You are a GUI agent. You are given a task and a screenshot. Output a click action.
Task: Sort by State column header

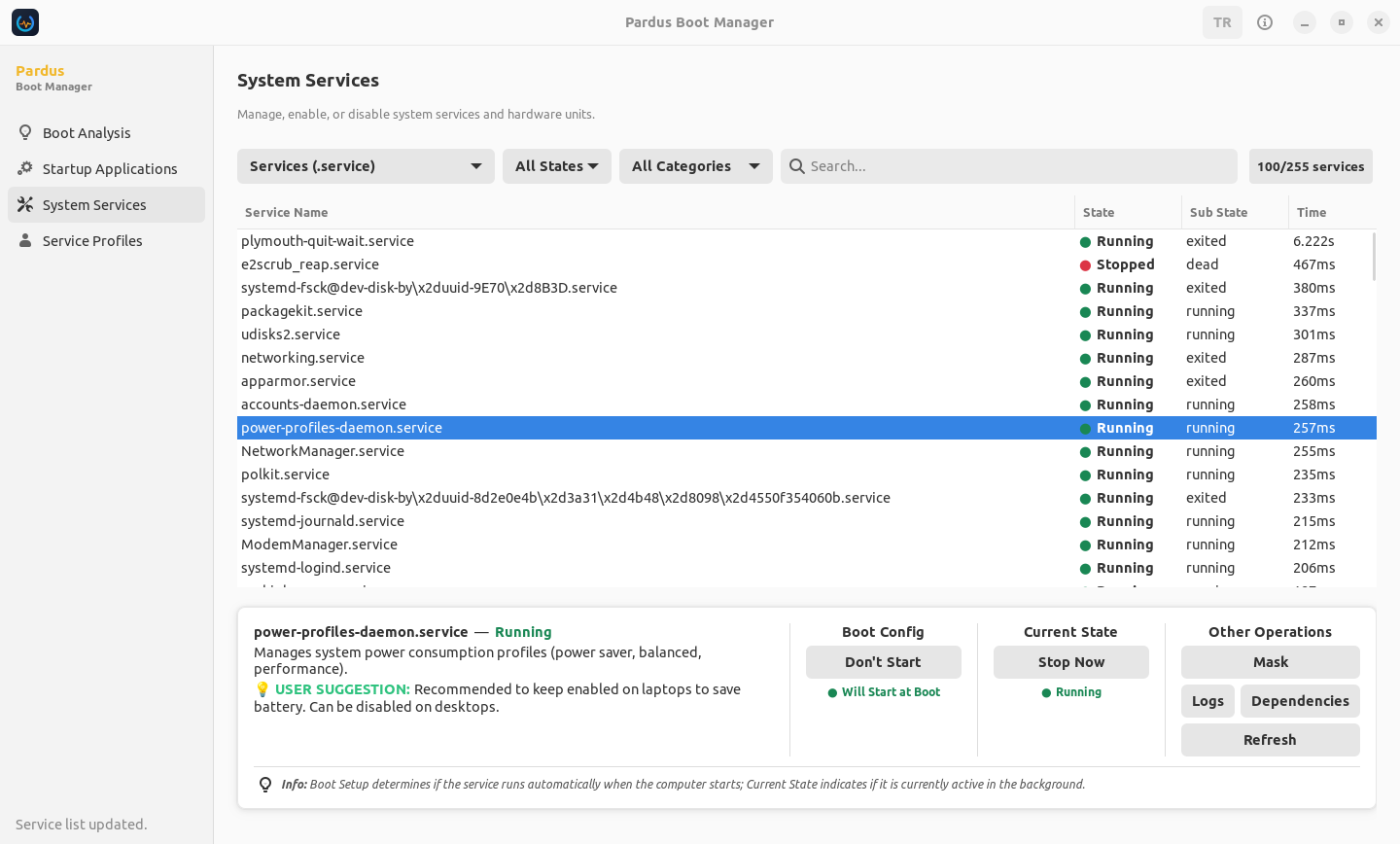pos(1129,212)
